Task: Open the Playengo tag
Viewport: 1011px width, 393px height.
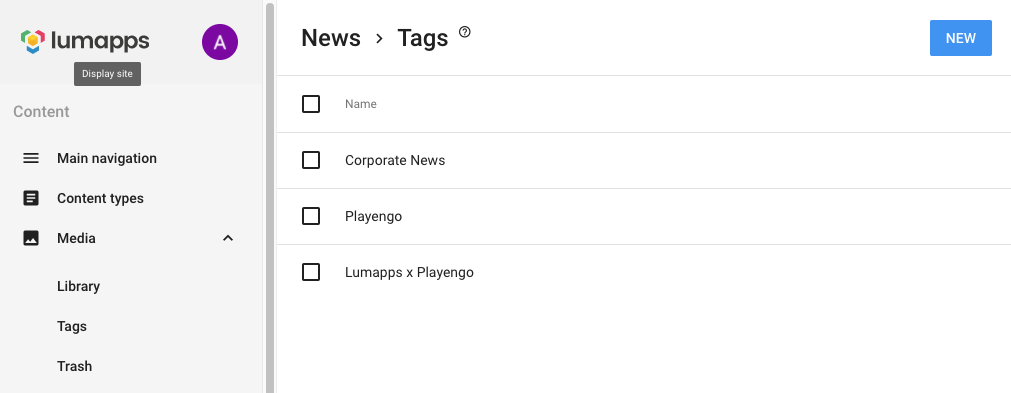Action: (x=373, y=216)
